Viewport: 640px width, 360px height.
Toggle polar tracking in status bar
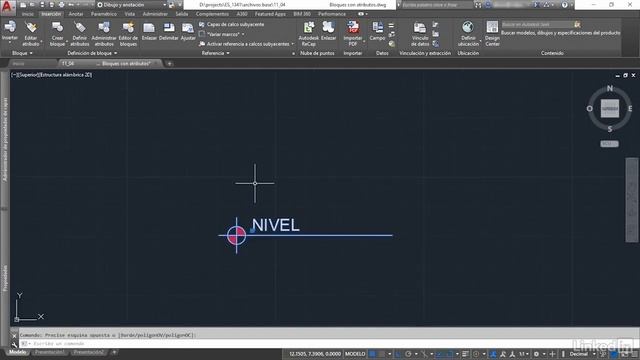(x=408, y=354)
